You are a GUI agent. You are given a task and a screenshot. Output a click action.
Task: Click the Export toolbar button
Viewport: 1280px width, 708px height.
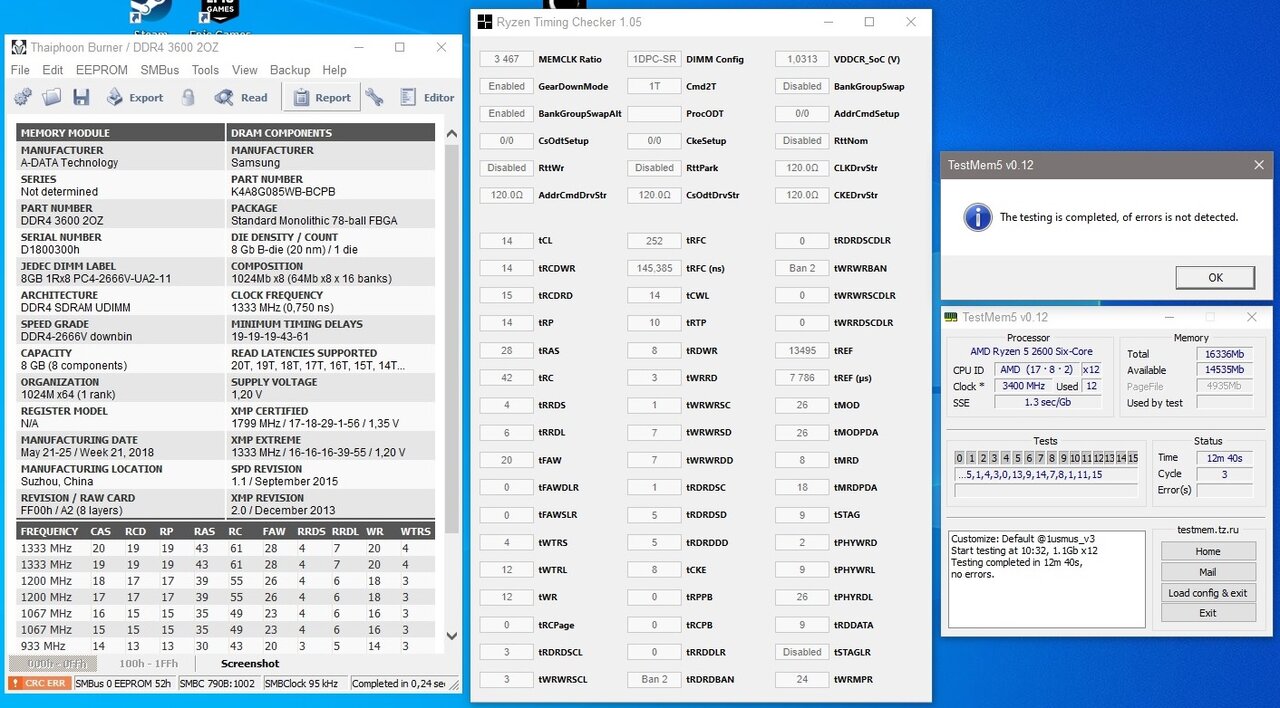(x=134, y=97)
